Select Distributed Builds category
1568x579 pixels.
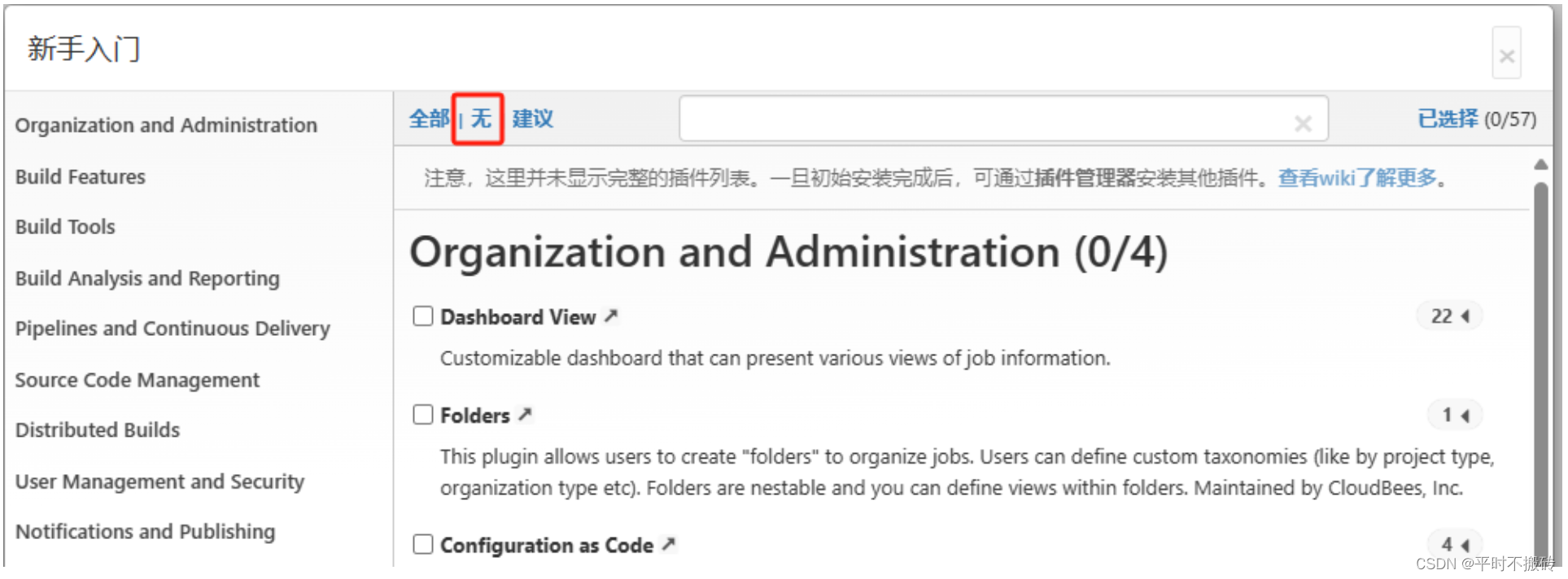point(97,429)
